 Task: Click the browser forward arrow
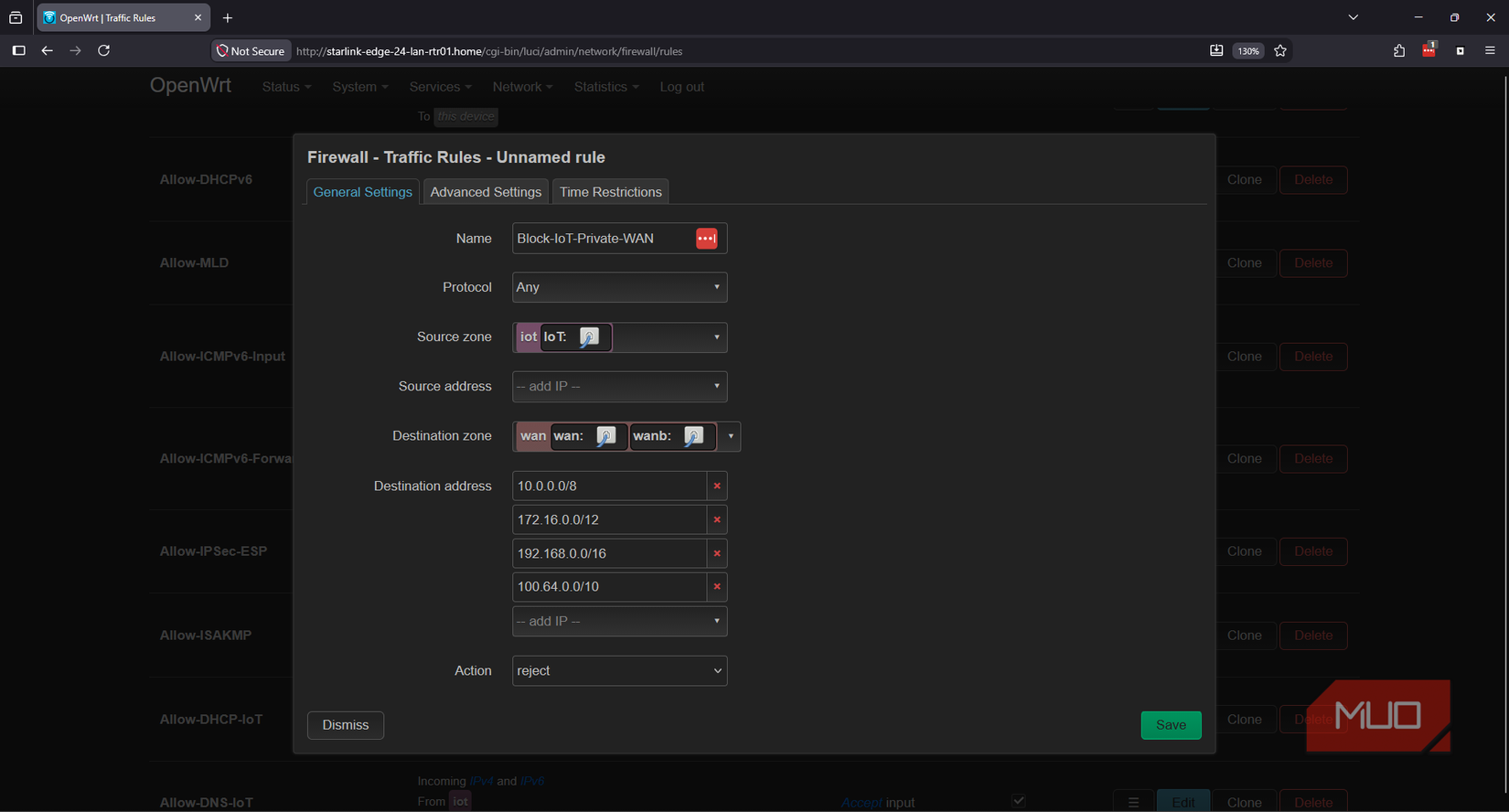coord(76,51)
